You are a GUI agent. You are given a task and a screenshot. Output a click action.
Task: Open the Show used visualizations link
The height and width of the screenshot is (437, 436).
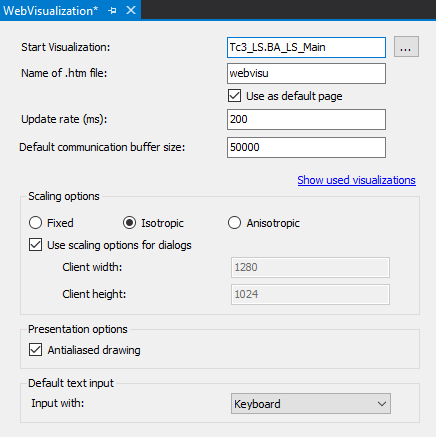coord(356,180)
